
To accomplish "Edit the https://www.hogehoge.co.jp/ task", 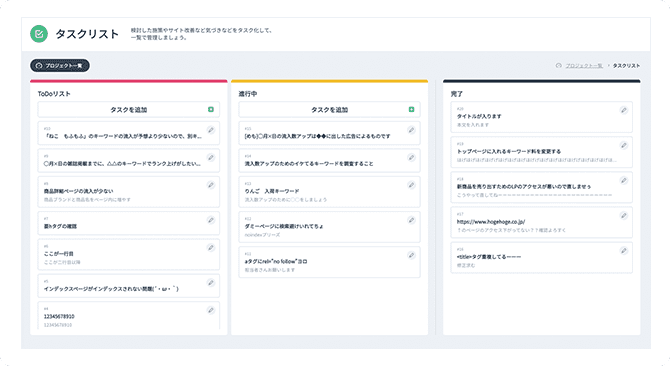I will tap(624, 216).
